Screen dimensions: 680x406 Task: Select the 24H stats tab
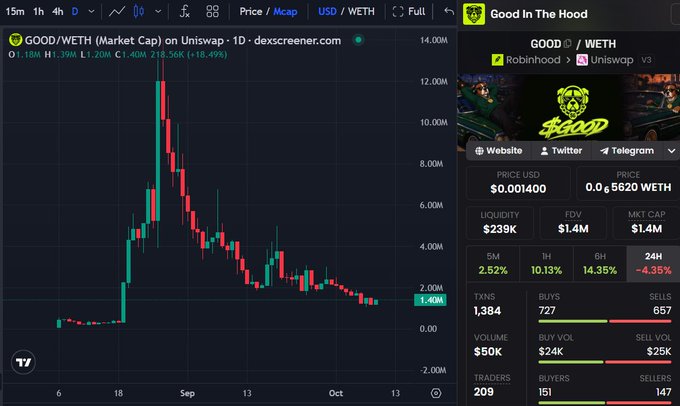pyautogui.click(x=653, y=264)
